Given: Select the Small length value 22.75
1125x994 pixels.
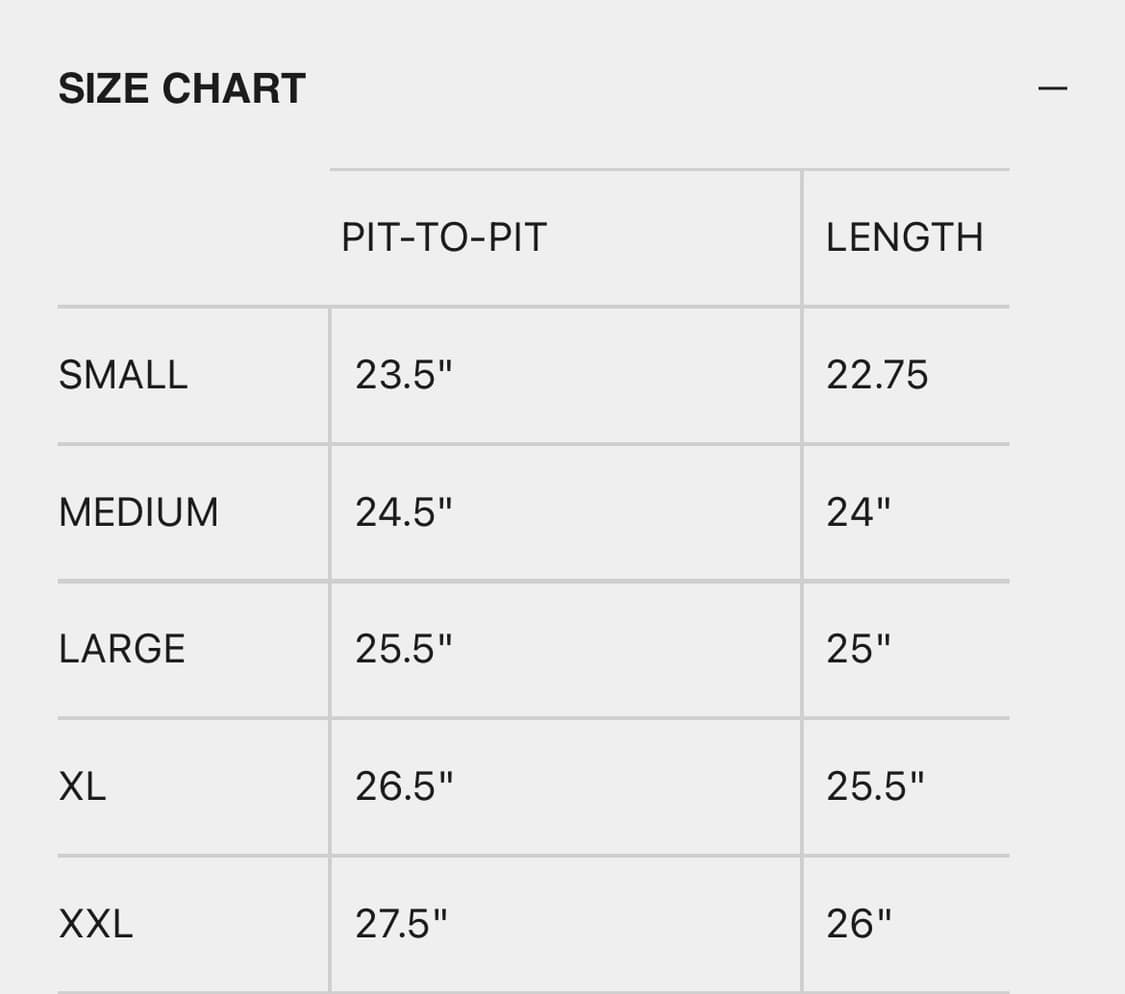Looking at the screenshot, I should point(877,375).
